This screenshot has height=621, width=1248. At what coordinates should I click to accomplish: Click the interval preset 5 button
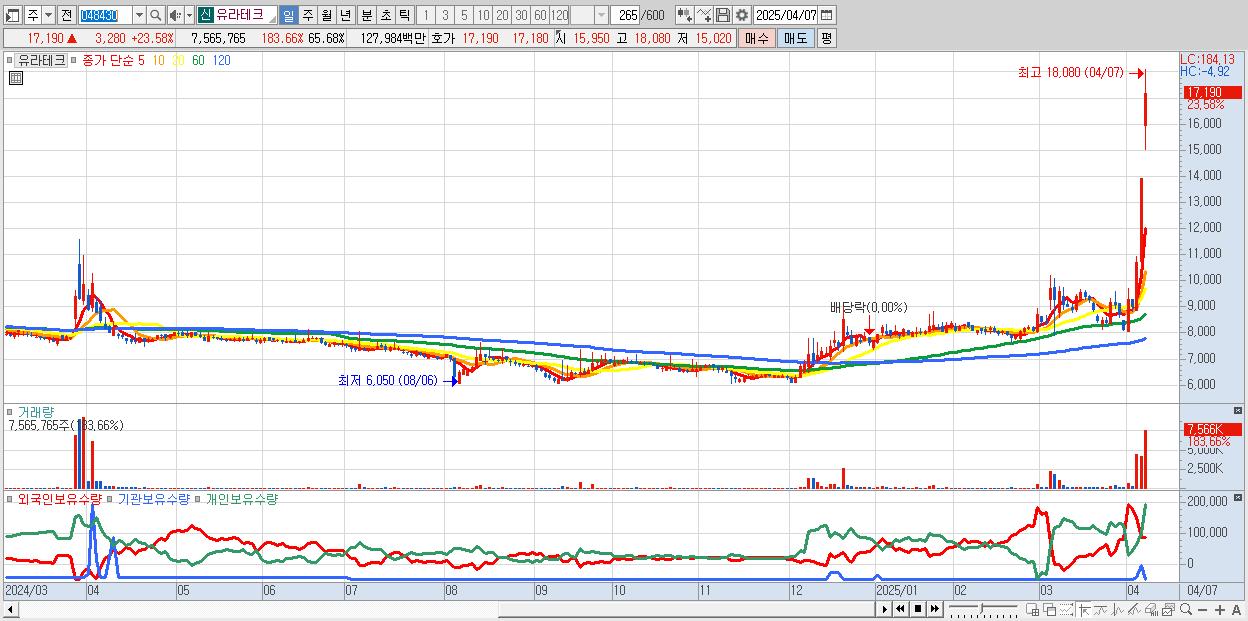coord(464,15)
